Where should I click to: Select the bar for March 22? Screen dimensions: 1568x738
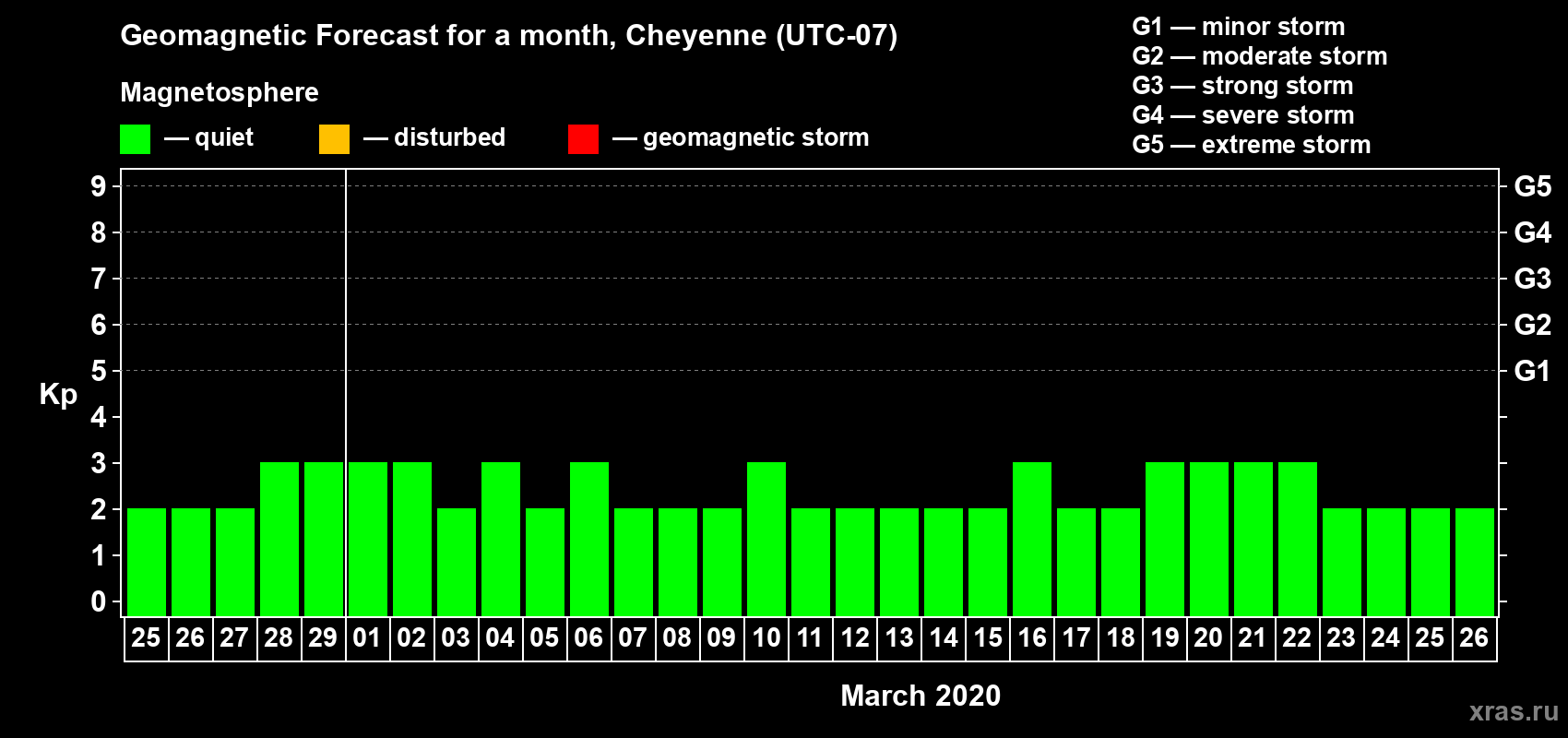click(1298, 539)
